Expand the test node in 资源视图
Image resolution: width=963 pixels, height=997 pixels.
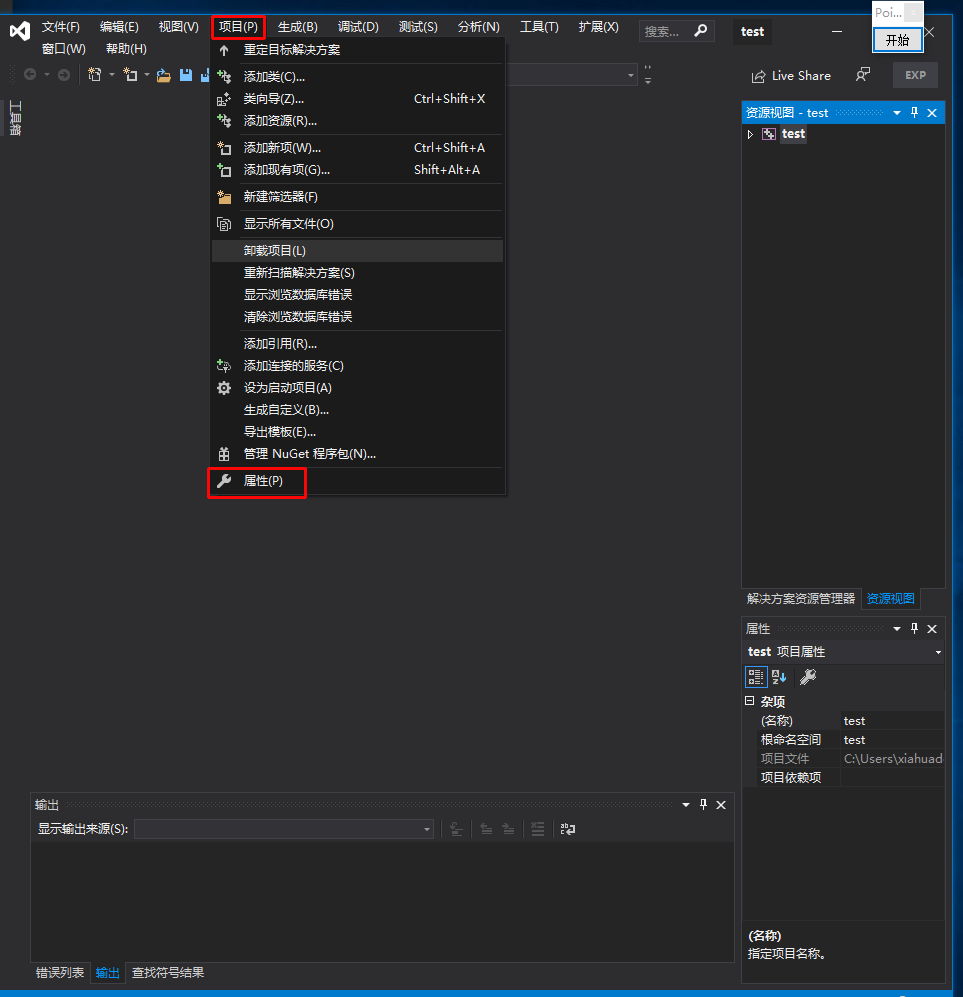coord(750,133)
